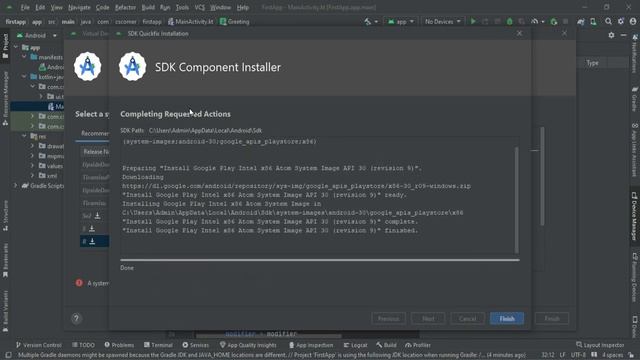Open the Tools menu
The height and width of the screenshot is (360, 640).
[182, 7]
